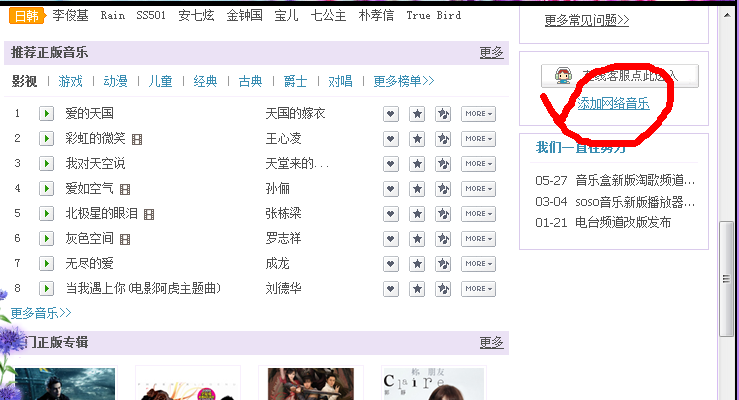Image resolution: width=739 pixels, height=400 pixels.
Task: Click the 在线客服 customer service button
Action: pyautogui.click(x=620, y=76)
